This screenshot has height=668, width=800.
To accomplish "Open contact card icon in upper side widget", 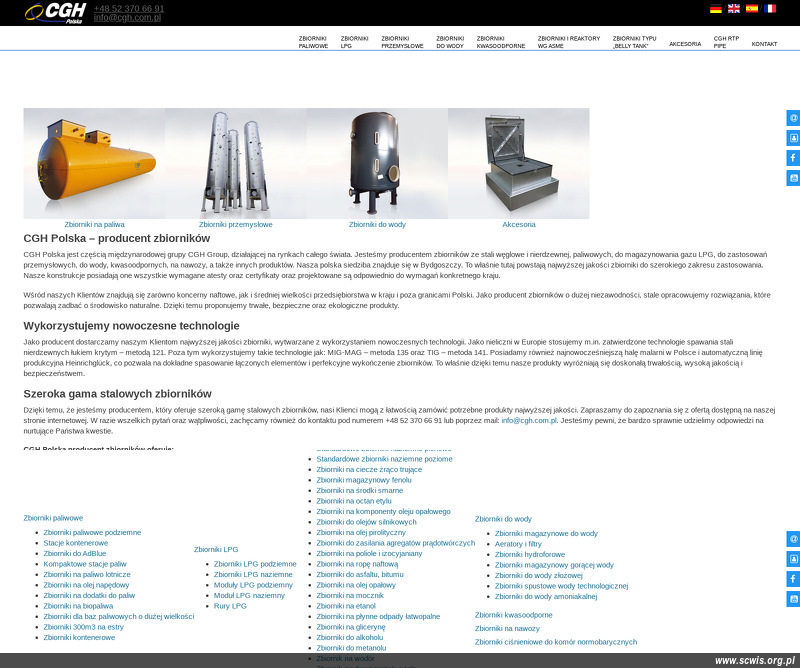I will pos(793,138).
